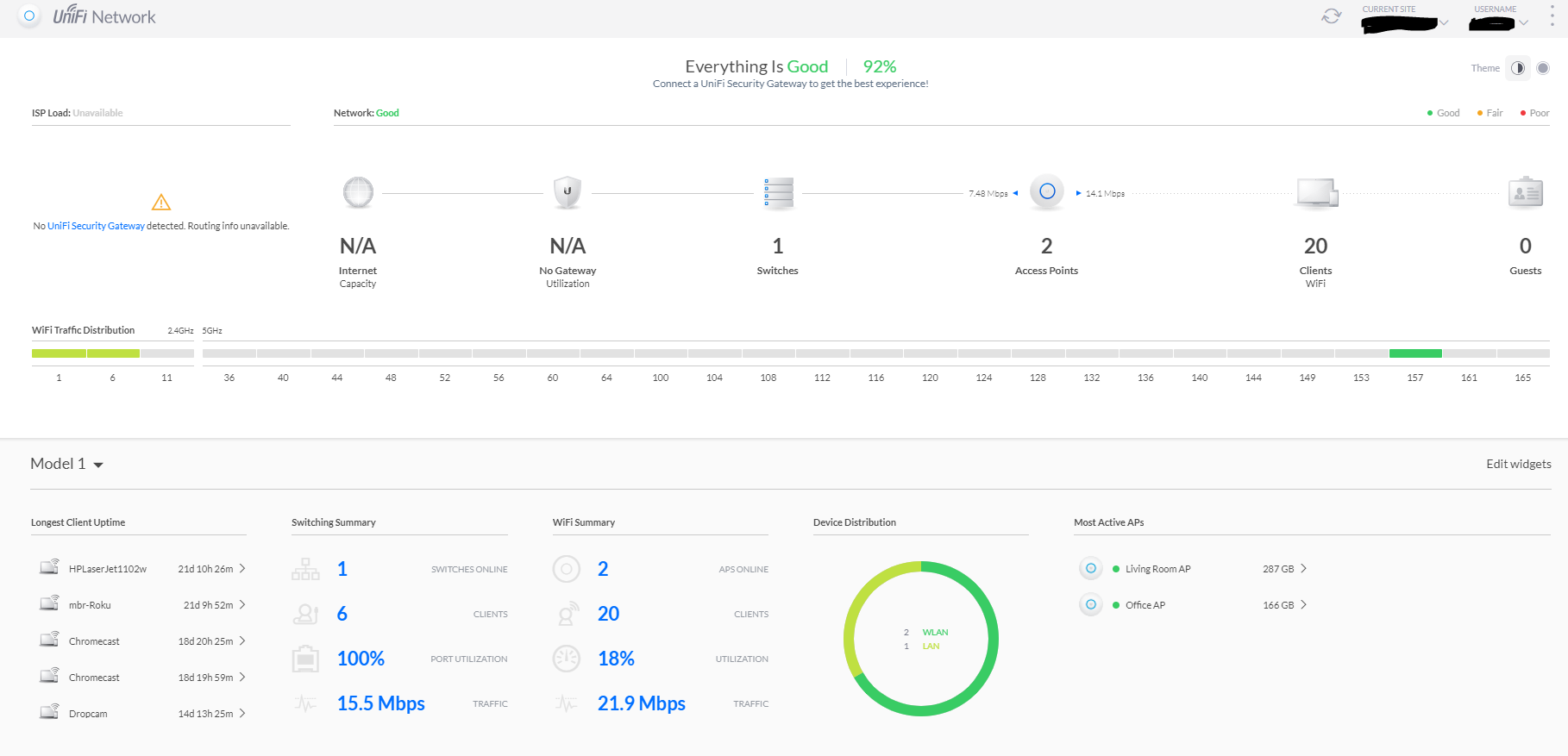Click the mbr-Roku device icon
Screen dimensions: 1568x756
49,603
